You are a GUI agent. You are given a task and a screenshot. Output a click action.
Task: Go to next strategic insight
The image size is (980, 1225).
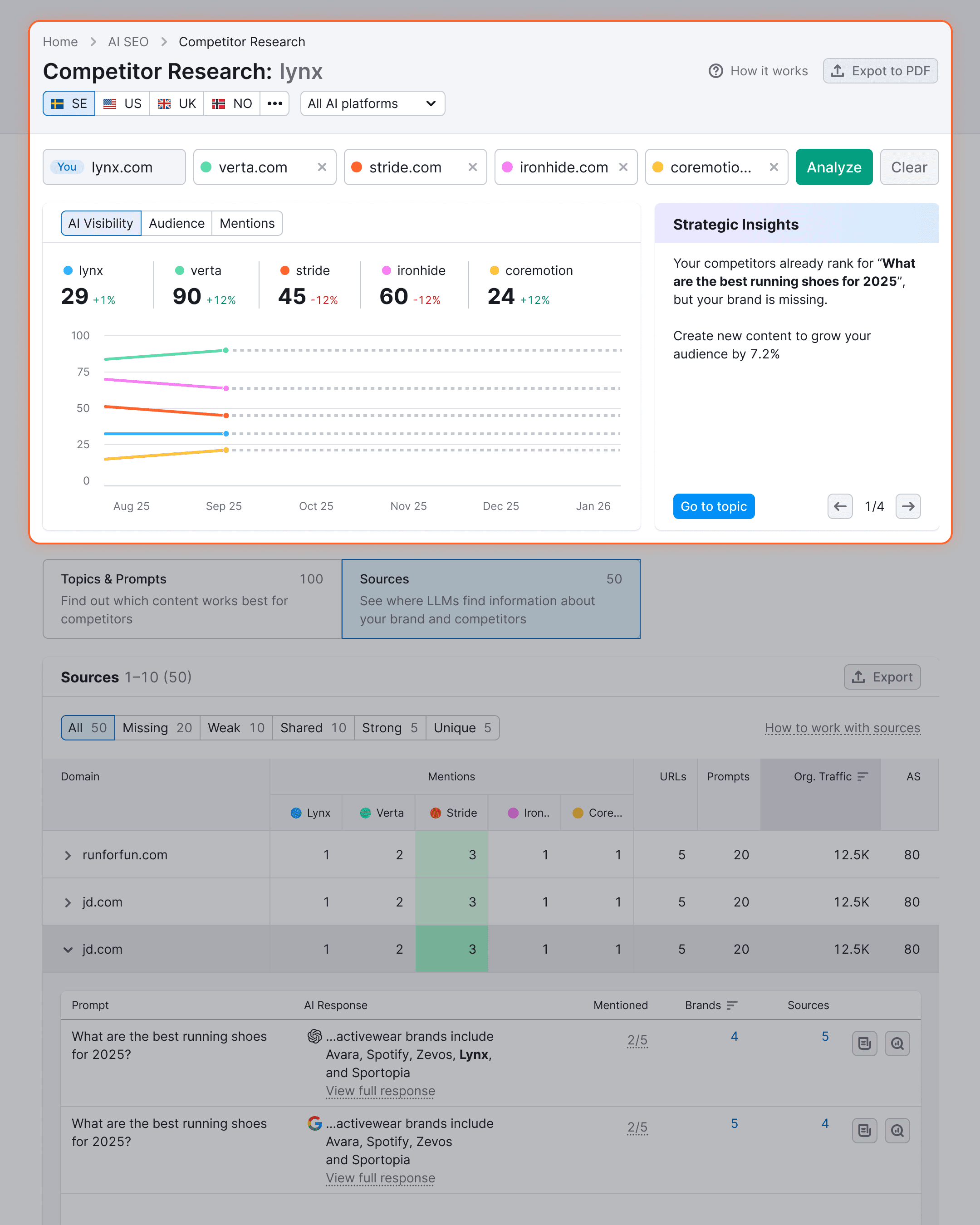tap(908, 506)
